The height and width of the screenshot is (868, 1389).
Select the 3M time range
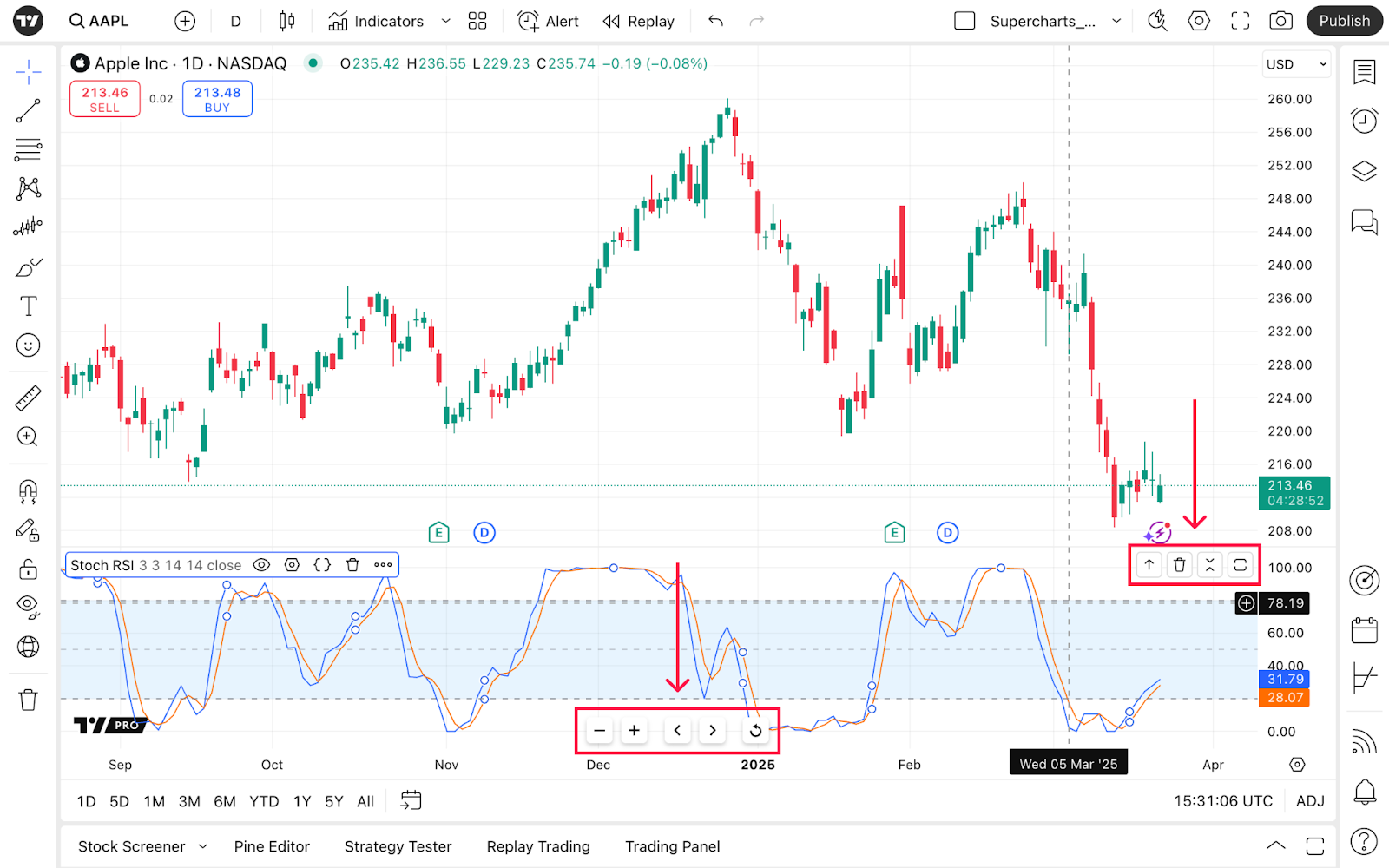tap(189, 801)
